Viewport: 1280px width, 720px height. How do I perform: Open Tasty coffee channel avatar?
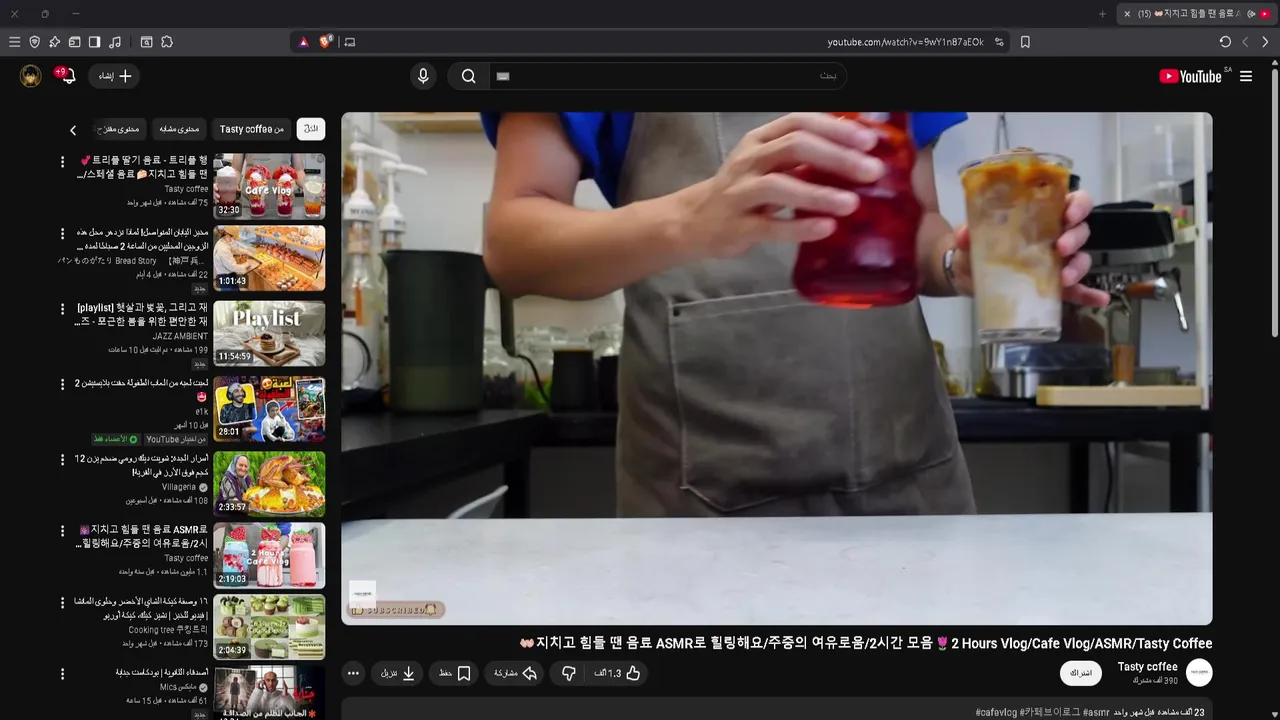click(1199, 672)
